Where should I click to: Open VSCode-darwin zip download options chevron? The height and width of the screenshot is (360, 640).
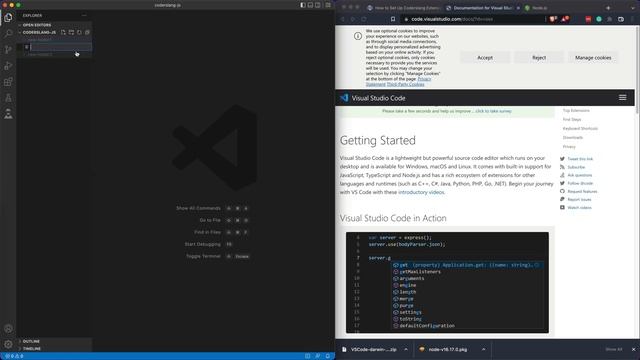point(406,349)
